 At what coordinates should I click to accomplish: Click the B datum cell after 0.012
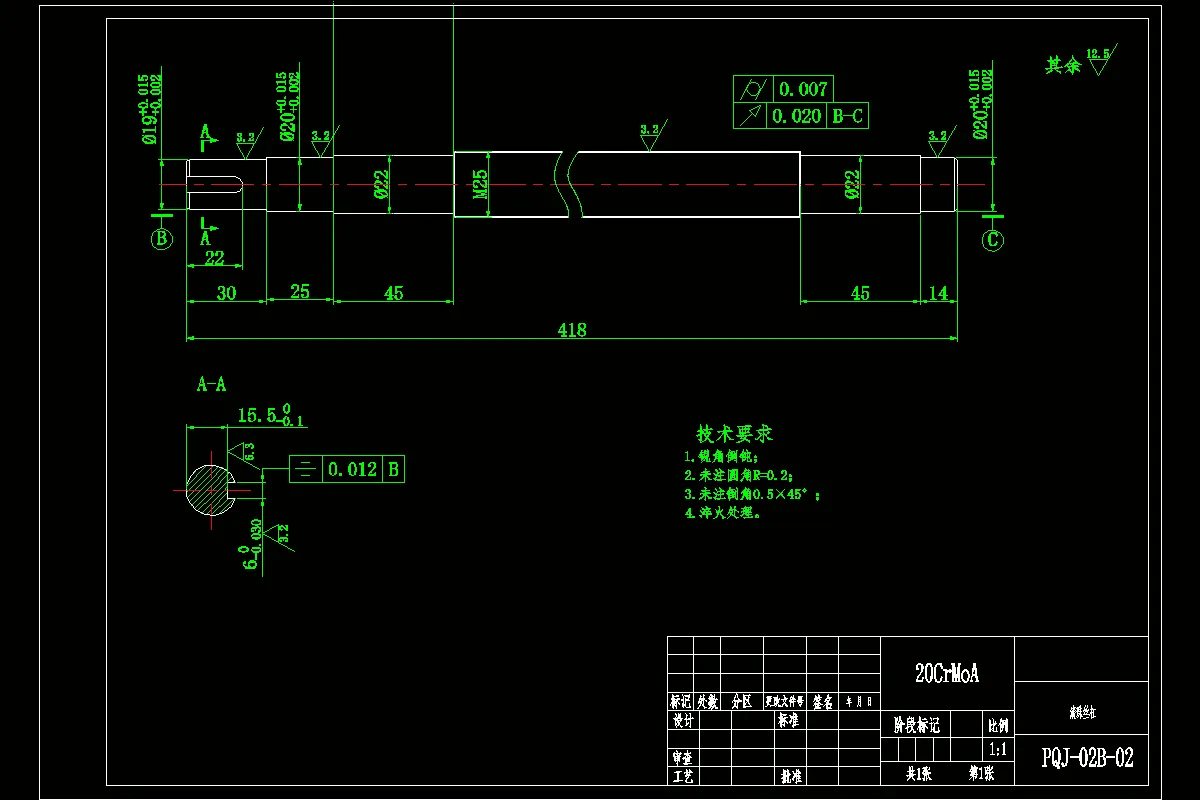click(x=394, y=468)
